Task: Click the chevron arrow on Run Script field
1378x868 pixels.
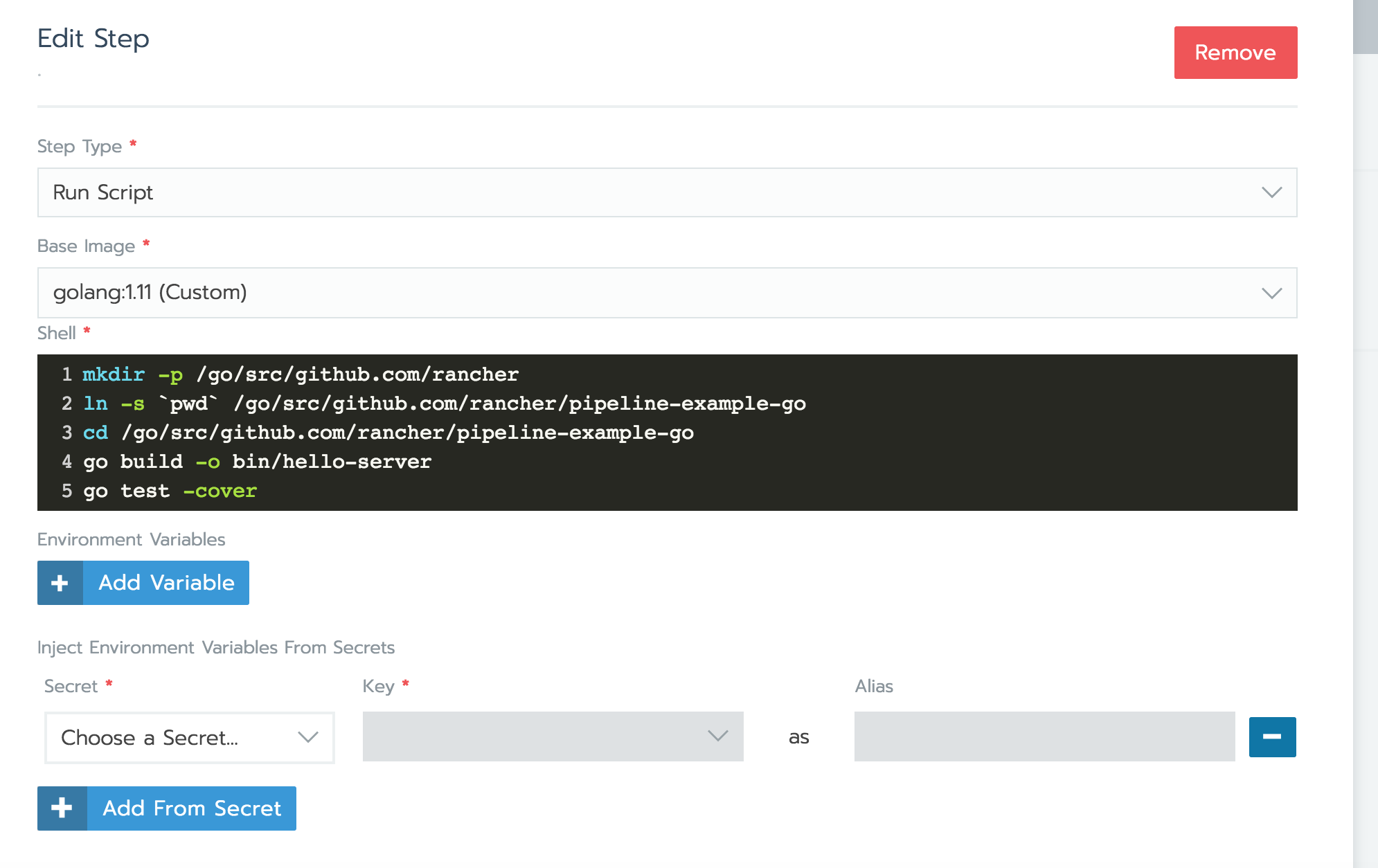Action: click(1271, 192)
